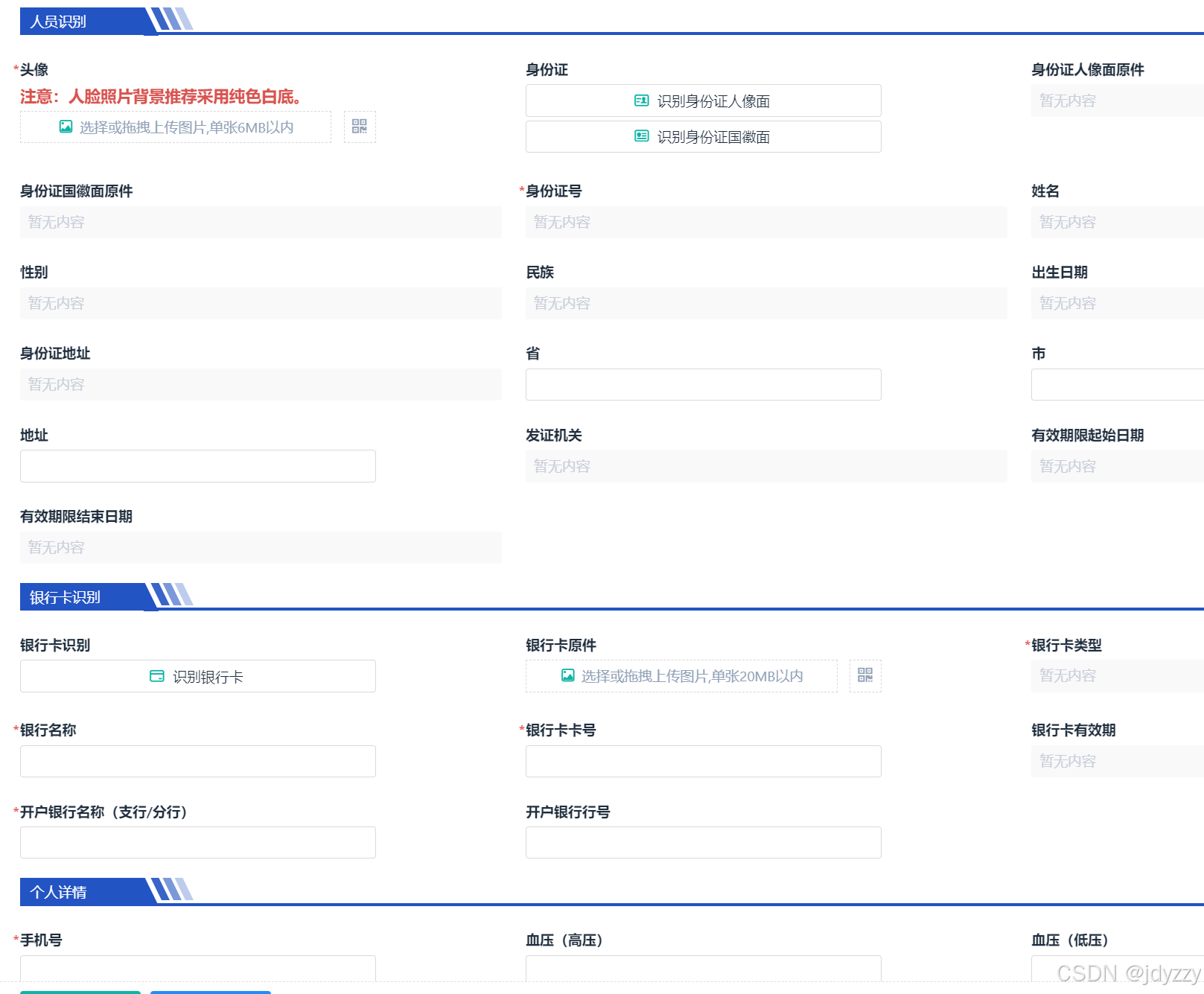Focus the 手机号 input field

198,968
